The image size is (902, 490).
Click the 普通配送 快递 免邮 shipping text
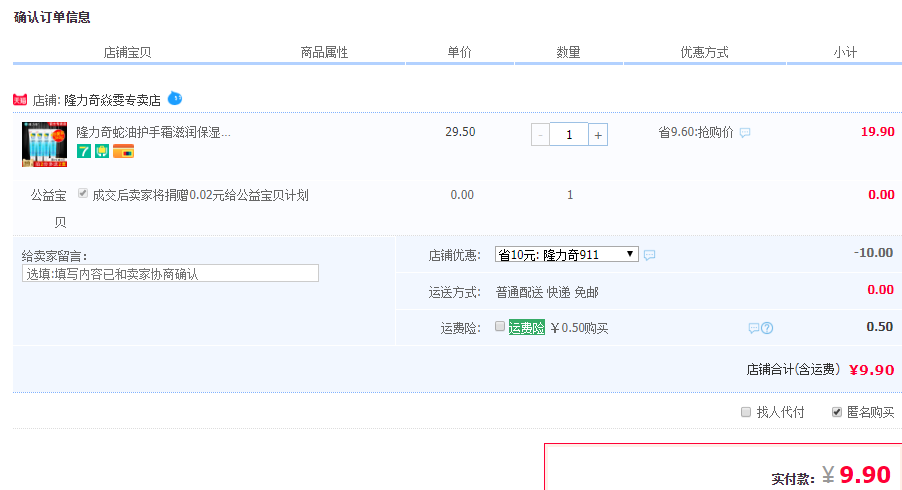[547, 292]
